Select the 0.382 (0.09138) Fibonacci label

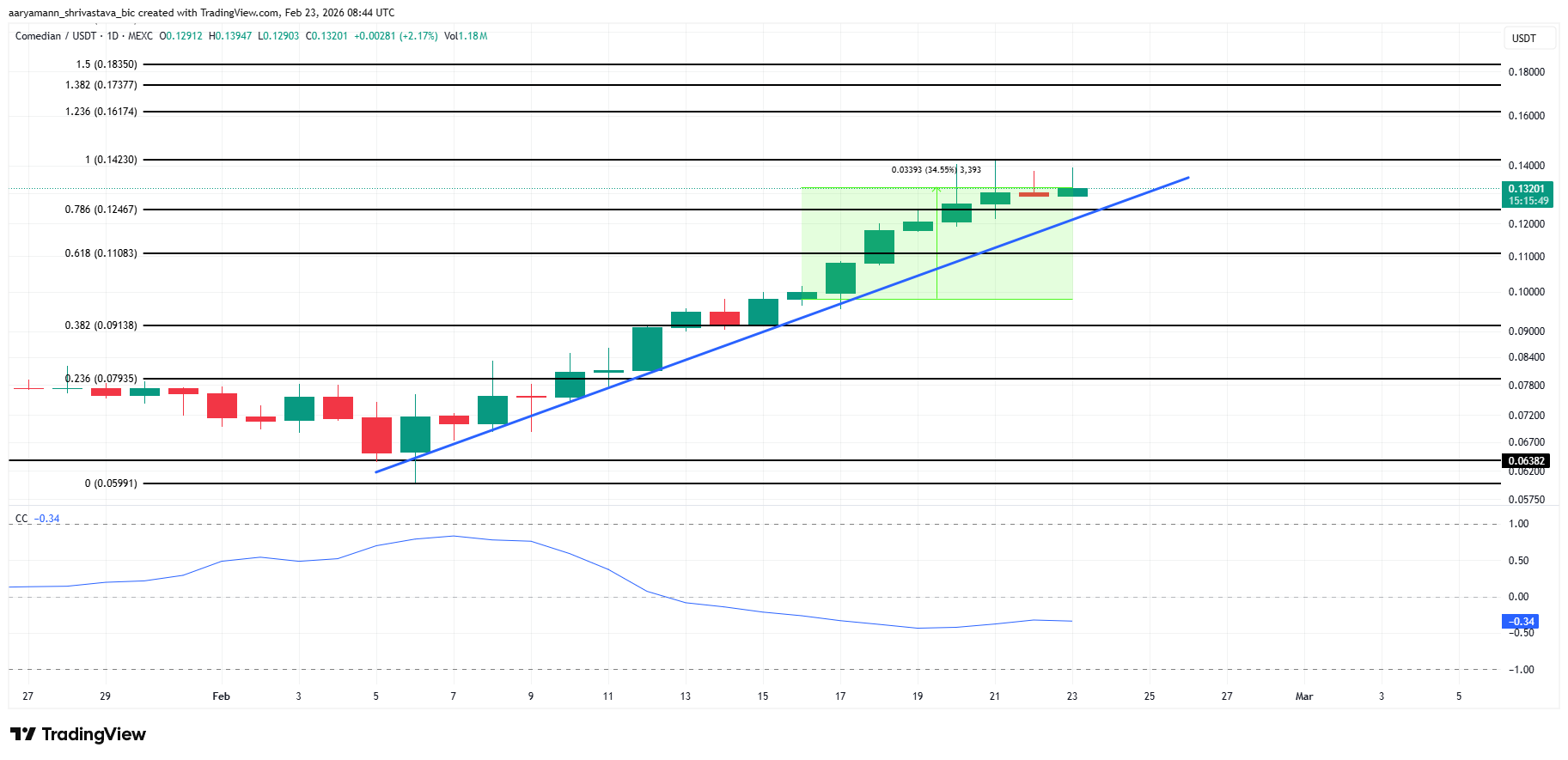101,325
